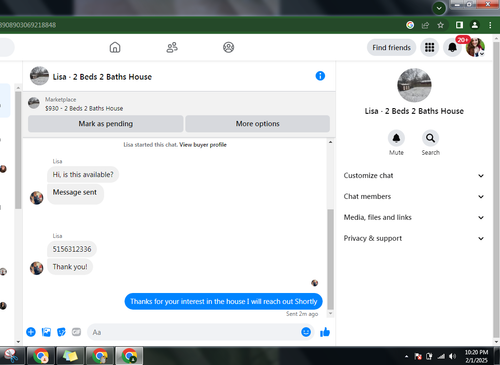Click the listing thumbnail in chat header

click(x=39, y=76)
